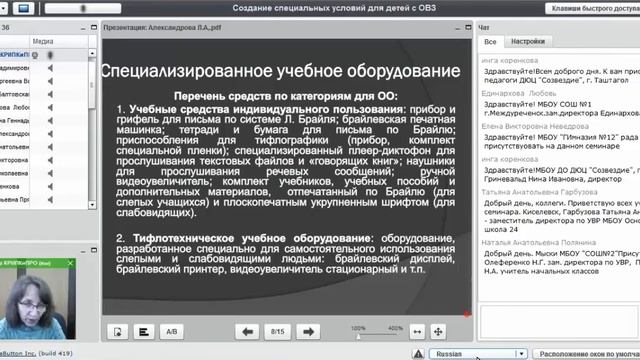640x360 pixels.
Task: Toggle speaker icon for Балтовская user
Action: pyautogui.click(x=50, y=94)
